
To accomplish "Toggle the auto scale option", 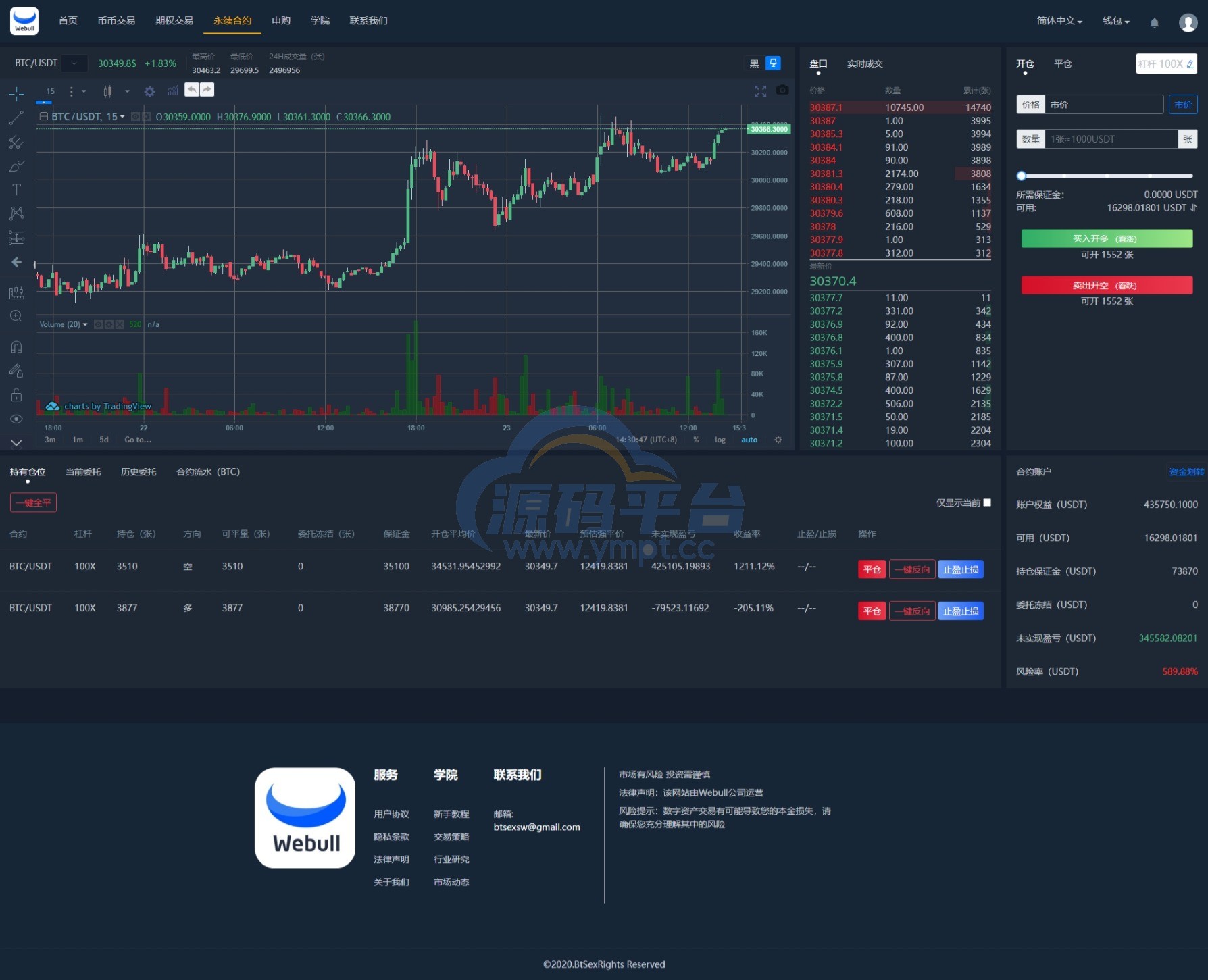I will point(749,440).
